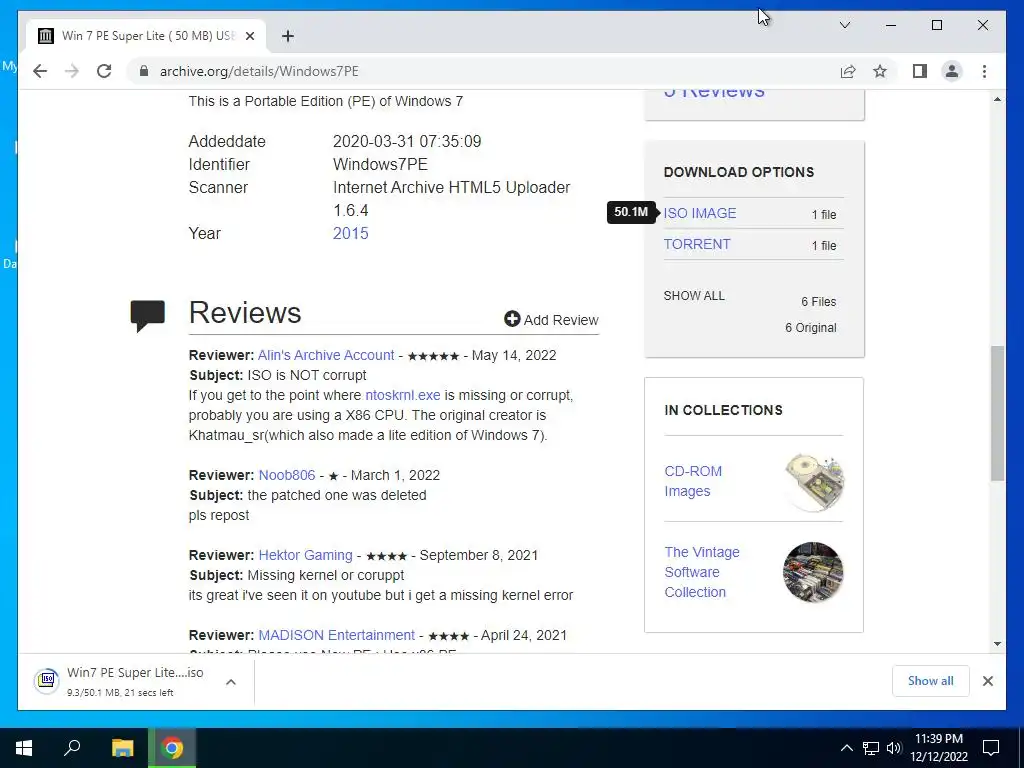Click the page scrollbar thumb
Viewport: 1024px width, 768px height.
(x=997, y=413)
